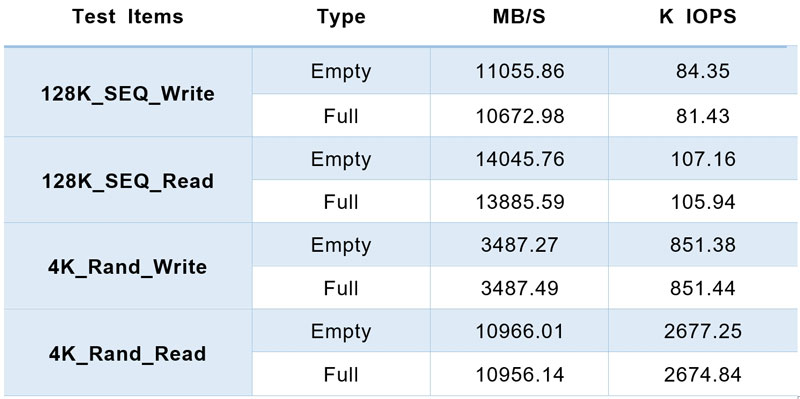Select the 4K_Rand_Write row label
The image size is (800, 399).
(x=128, y=267)
